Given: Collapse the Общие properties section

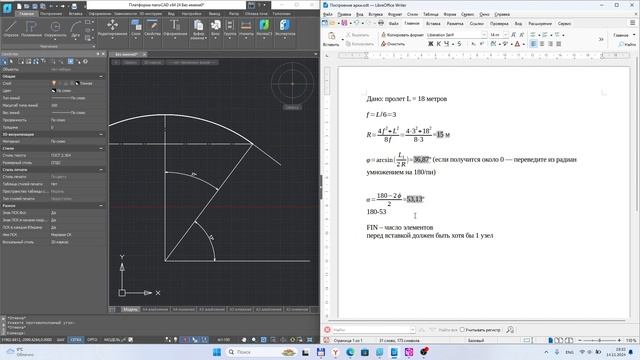Looking at the screenshot, I should point(101,76).
